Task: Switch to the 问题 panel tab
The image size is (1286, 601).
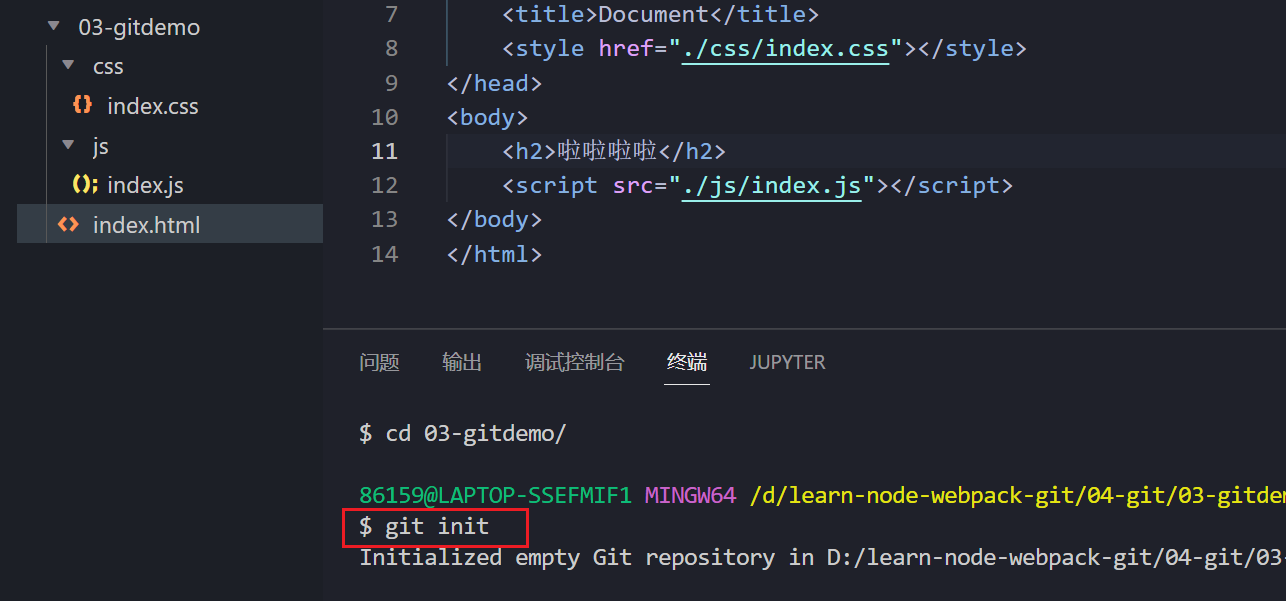Action: point(379,362)
